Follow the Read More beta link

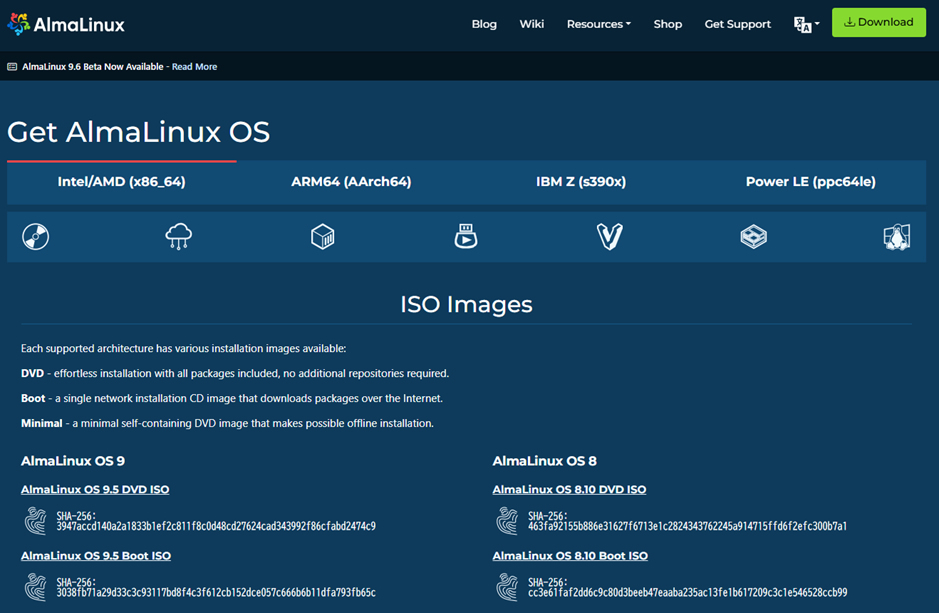click(x=194, y=67)
